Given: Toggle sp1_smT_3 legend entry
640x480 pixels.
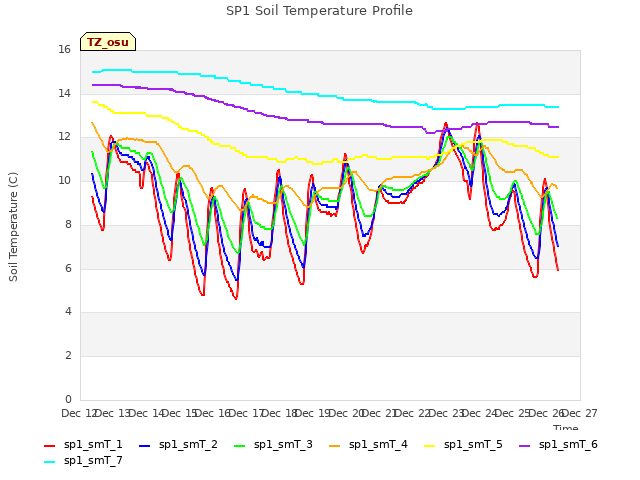Looking at the screenshot, I should pyautogui.click(x=273, y=444).
